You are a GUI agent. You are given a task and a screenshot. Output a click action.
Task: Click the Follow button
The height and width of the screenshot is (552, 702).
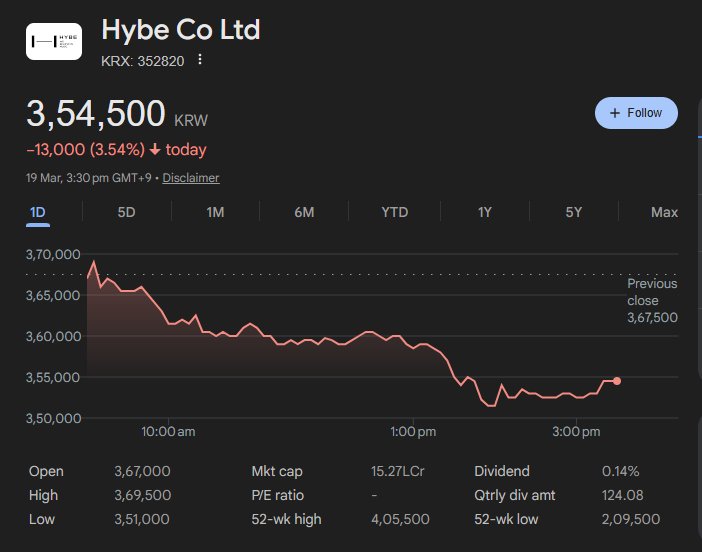[636, 113]
